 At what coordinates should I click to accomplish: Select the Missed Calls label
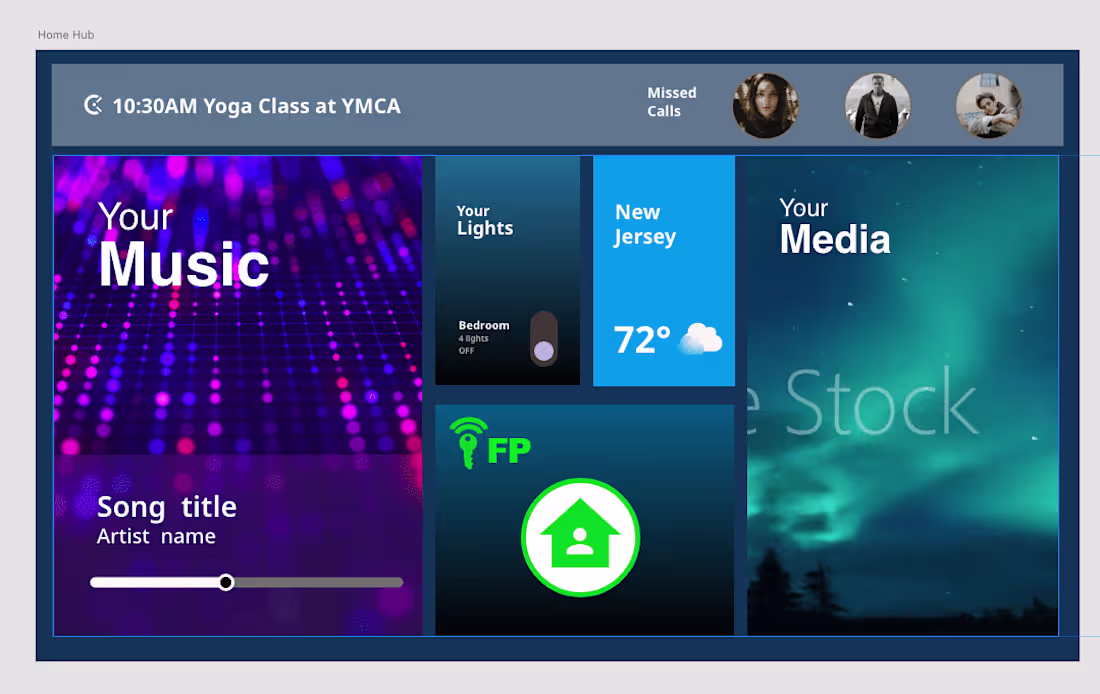[671, 101]
